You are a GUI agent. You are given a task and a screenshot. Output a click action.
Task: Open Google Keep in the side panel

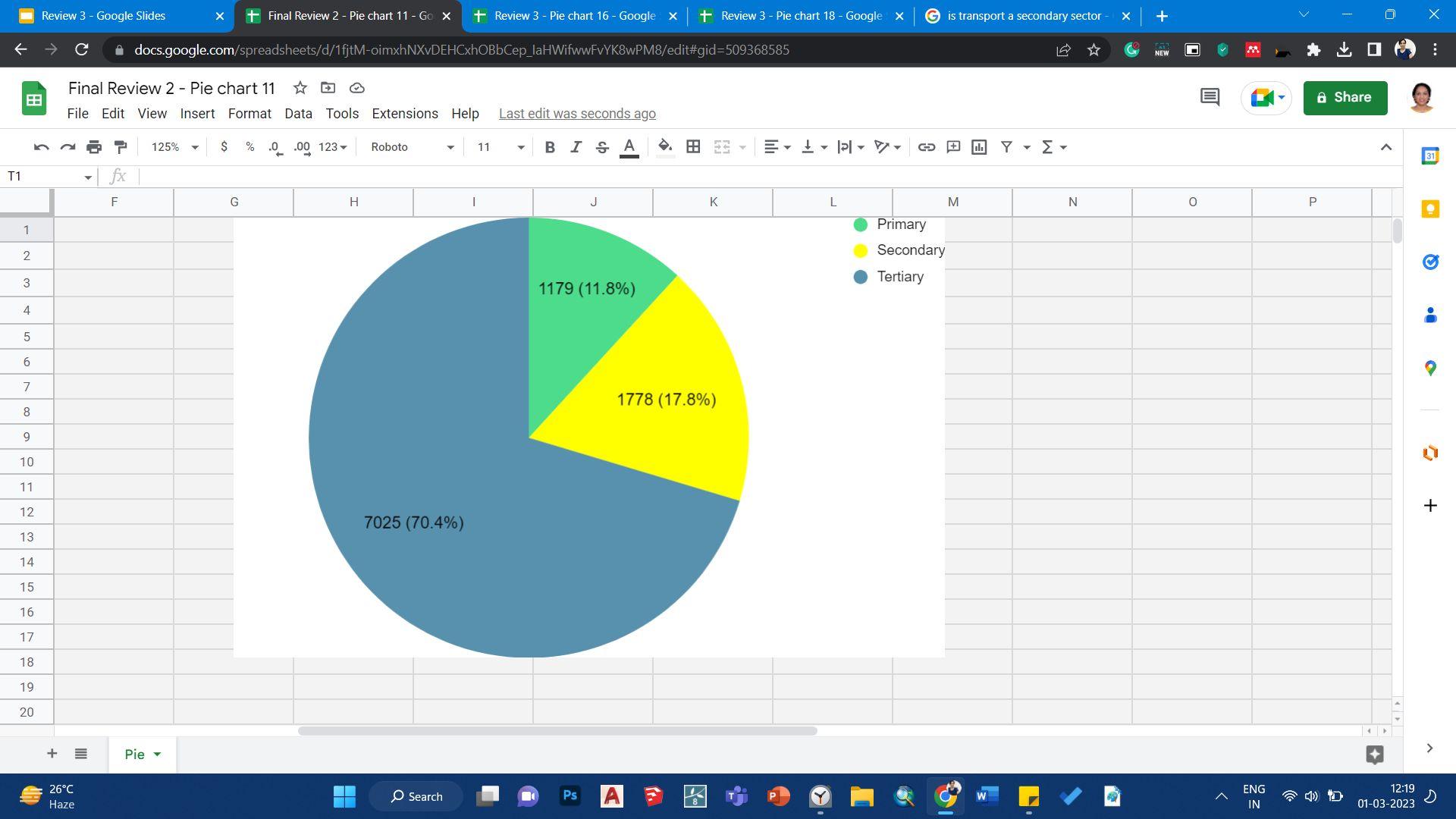point(1430,209)
